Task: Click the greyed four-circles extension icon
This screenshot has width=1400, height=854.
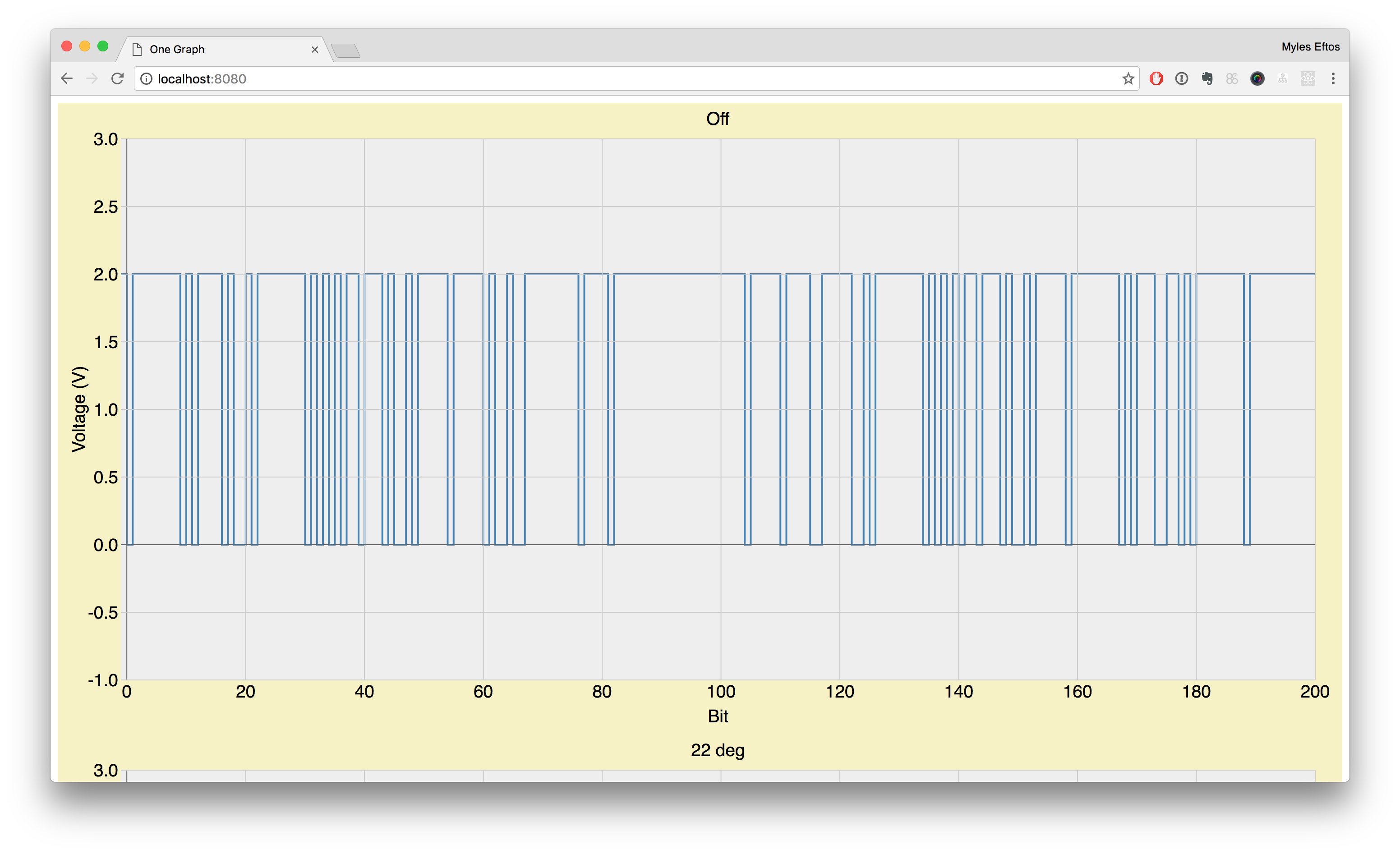Action: (x=1232, y=78)
